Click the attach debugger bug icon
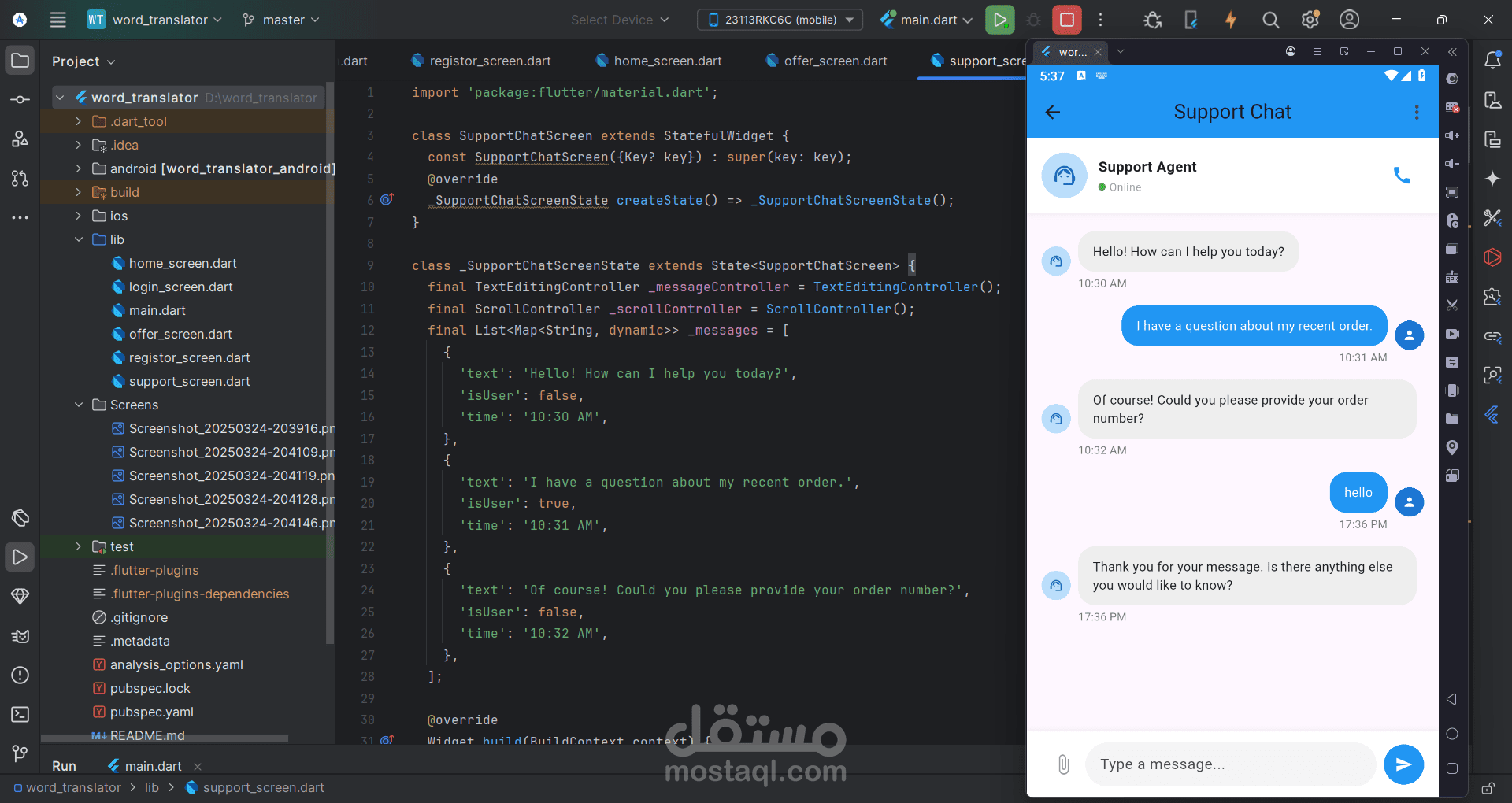The width and height of the screenshot is (1512, 803). [x=1153, y=20]
